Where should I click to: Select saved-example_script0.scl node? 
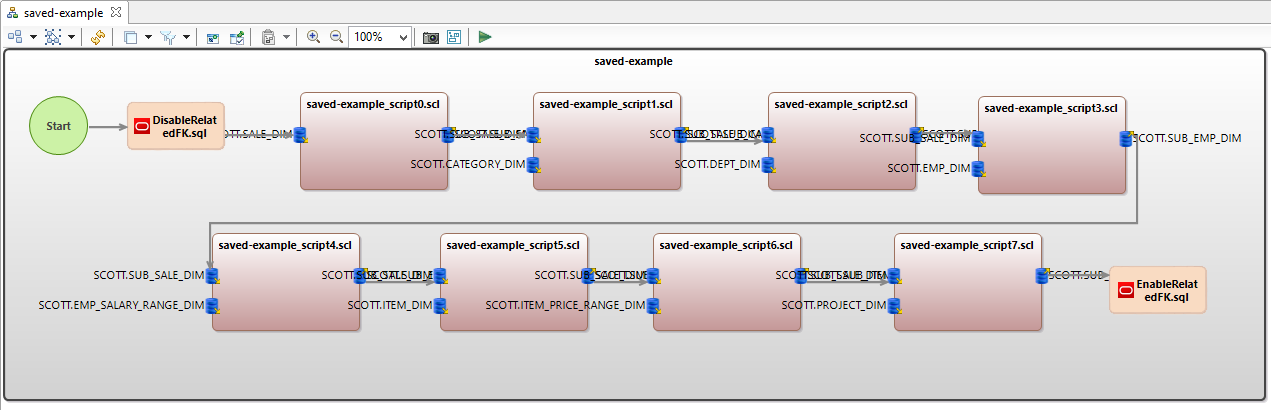[x=375, y=142]
